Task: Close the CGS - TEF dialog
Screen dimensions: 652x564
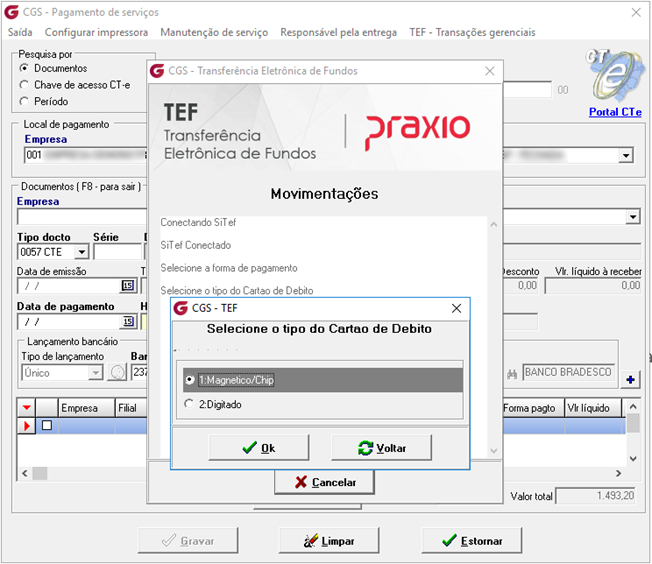Action: (x=456, y=308)
